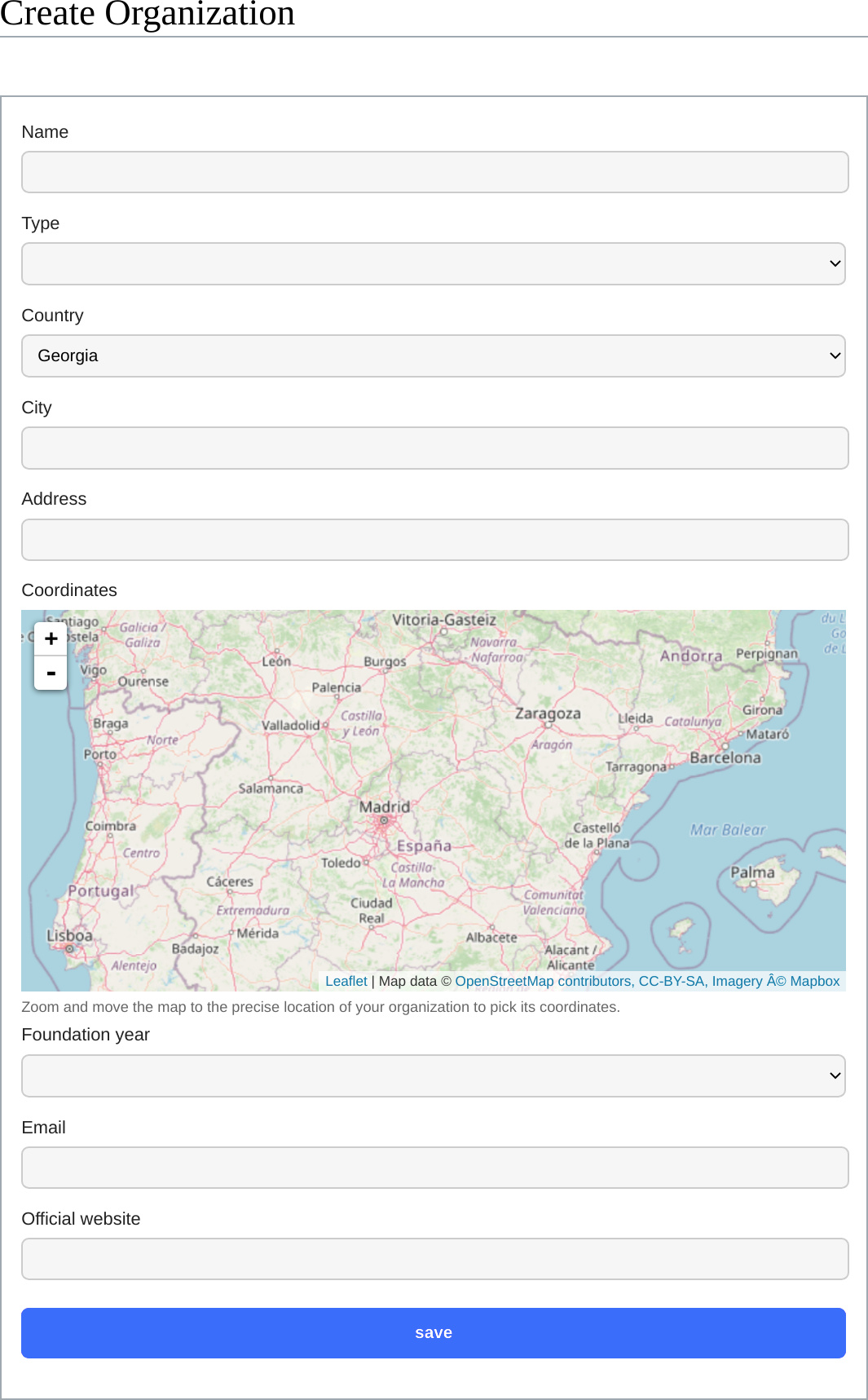Screen dimensions: 868x1400
Task: Open the Leaflet attribution link
Action: pos(346,981)
